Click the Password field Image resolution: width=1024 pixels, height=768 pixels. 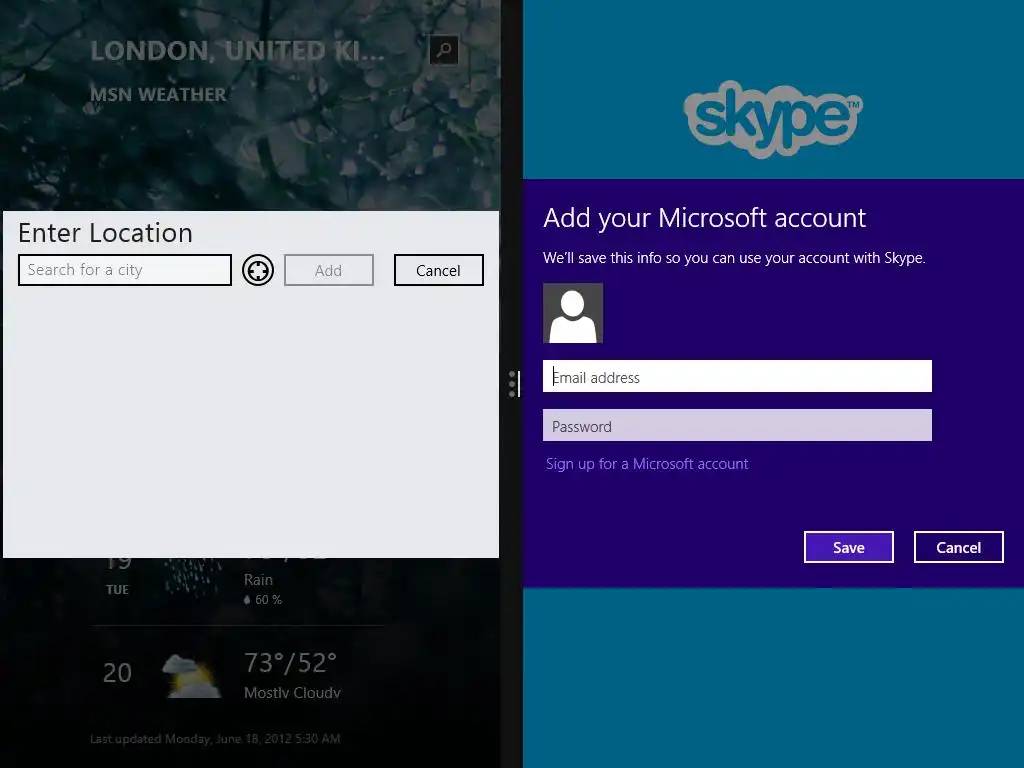click(737, 425)
